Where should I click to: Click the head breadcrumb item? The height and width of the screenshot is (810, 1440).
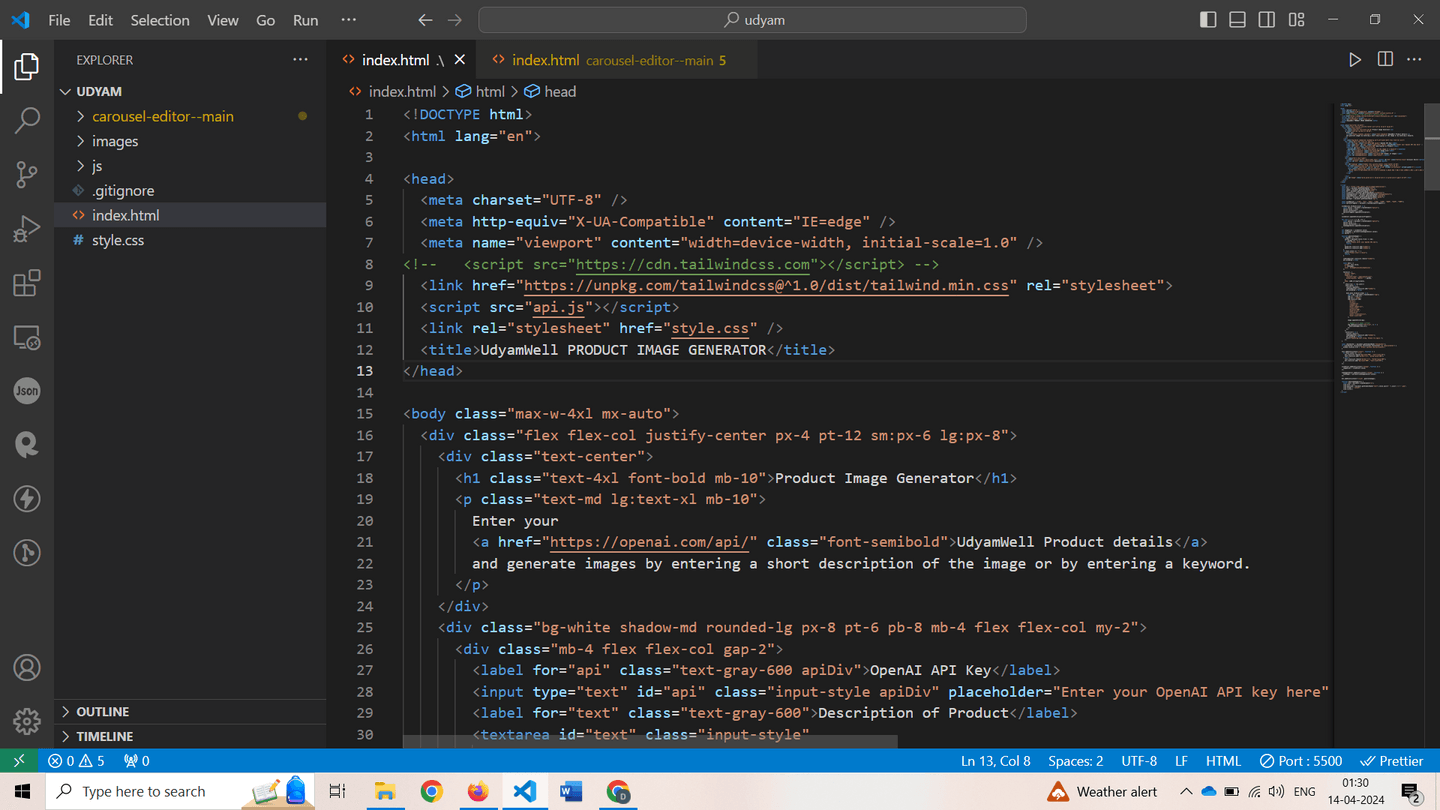[550, 91]
